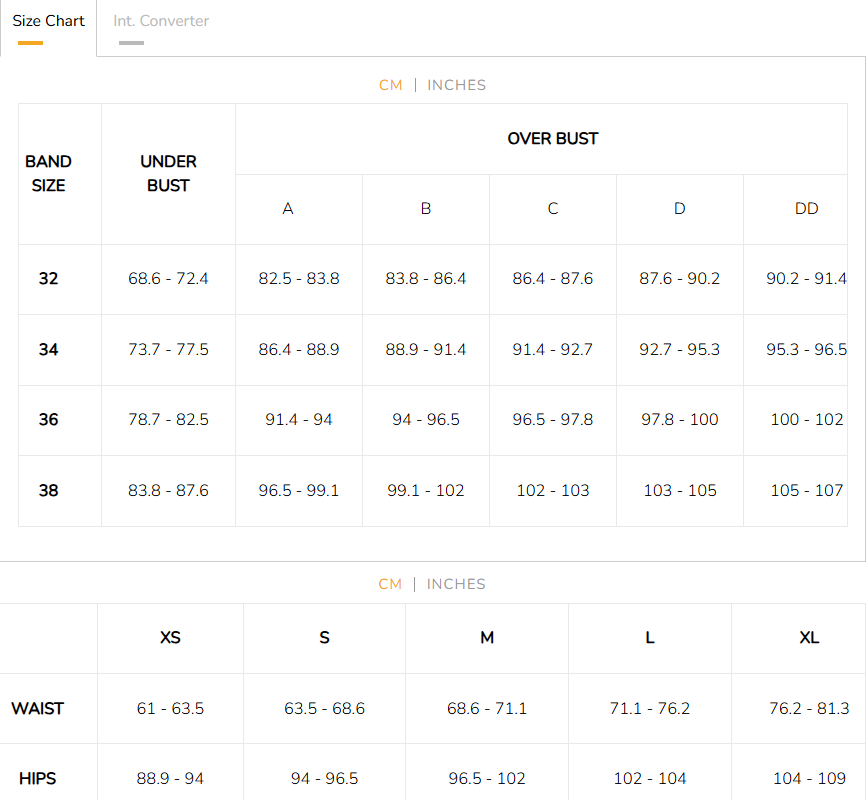Select the XS size column header
866x800 pixels.
tap(170, 638)
